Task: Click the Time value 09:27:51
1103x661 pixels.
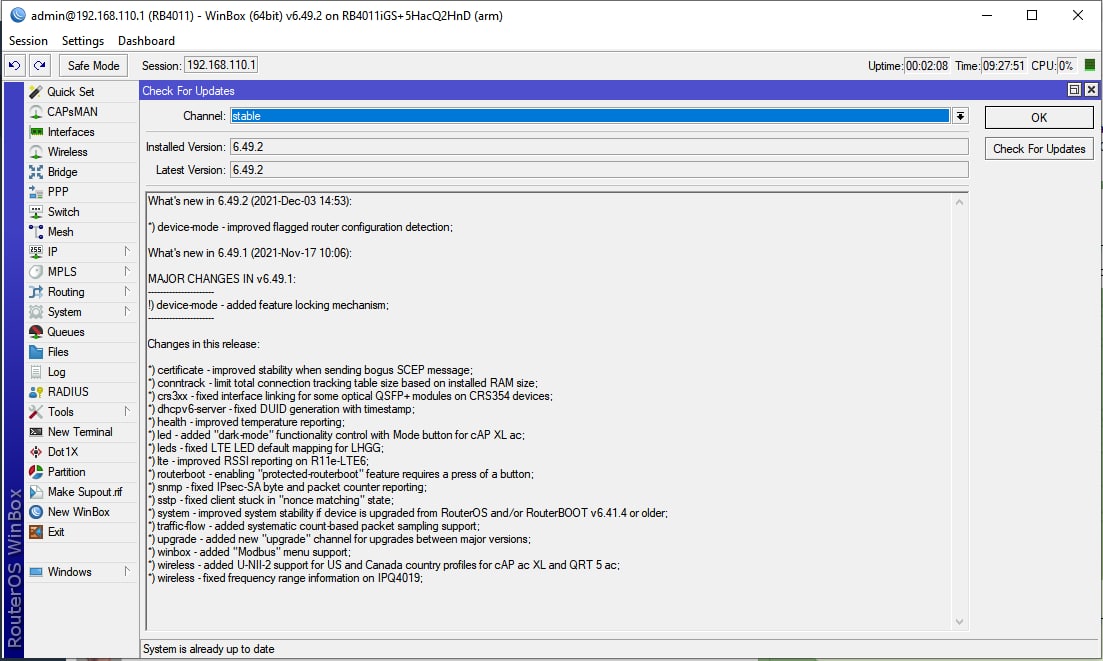Action: 1004,66
